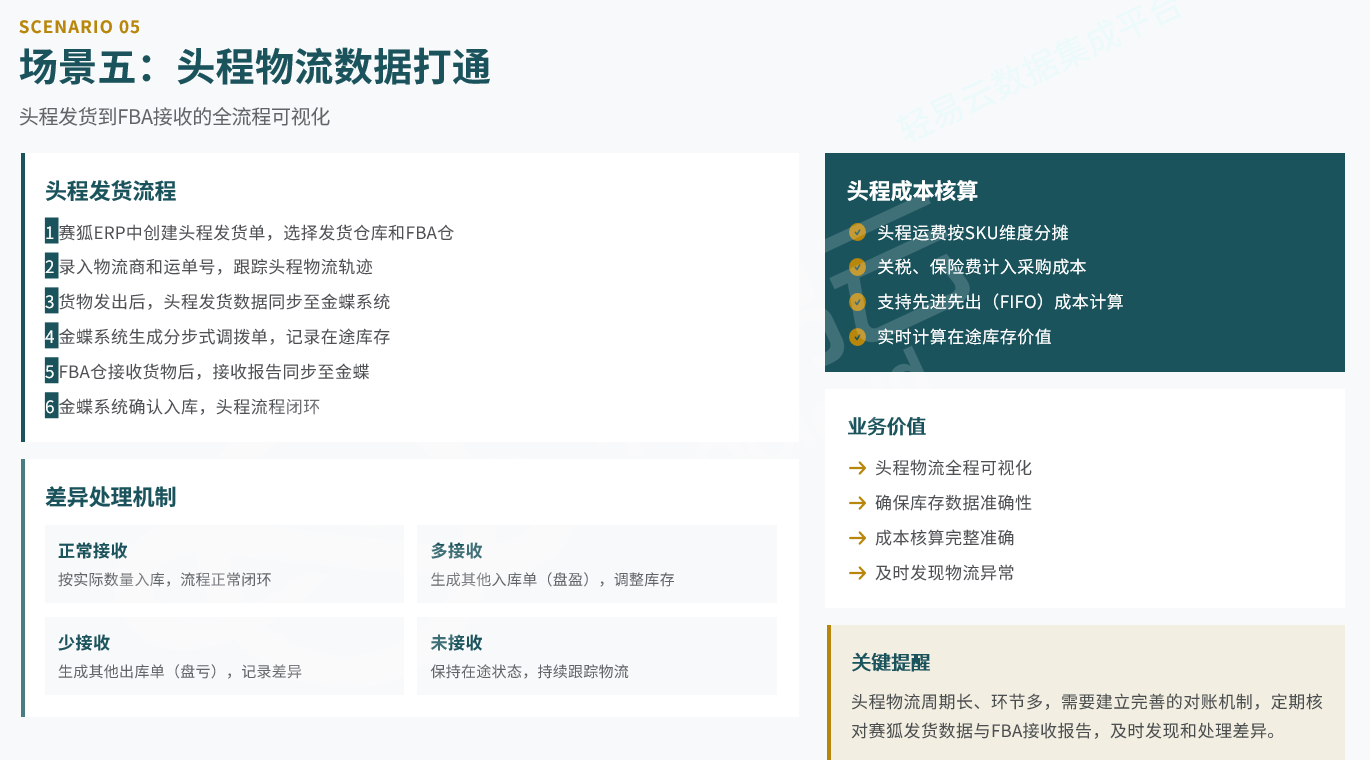Viewport: 1370px width, 760px height.
Task: Click the arrow icon before 头程物流全程可视化
Action: [x=857, y=468]
